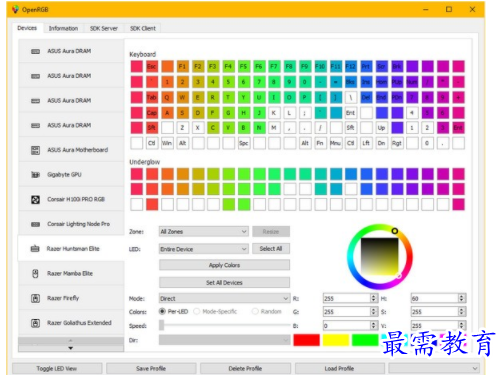Select the ASUS Aura Motherboard icon
Screen dimensions: 504x375
pos(35,150)
